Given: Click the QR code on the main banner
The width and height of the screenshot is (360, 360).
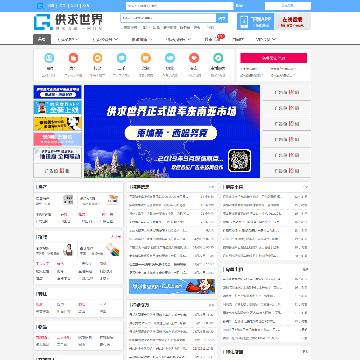Looking at the screenshot, I should [x=240, y=160].
